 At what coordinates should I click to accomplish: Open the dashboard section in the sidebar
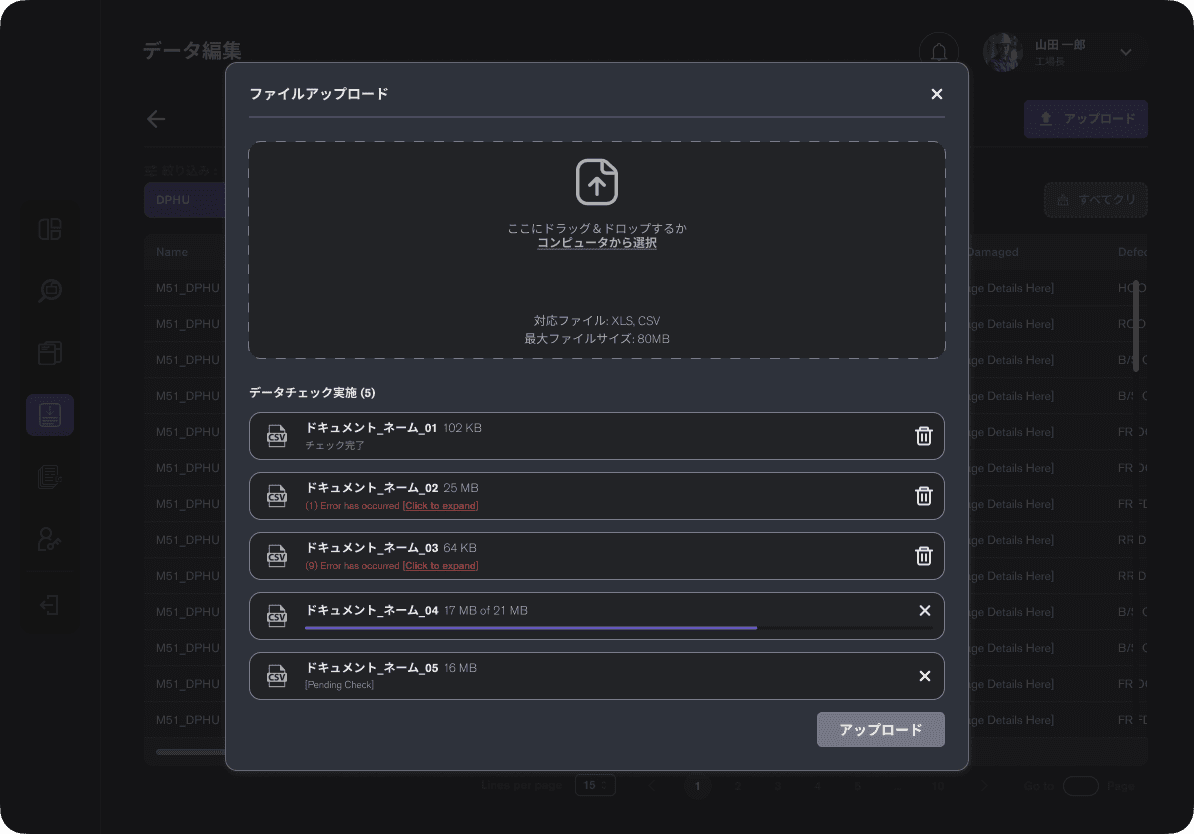50,229
